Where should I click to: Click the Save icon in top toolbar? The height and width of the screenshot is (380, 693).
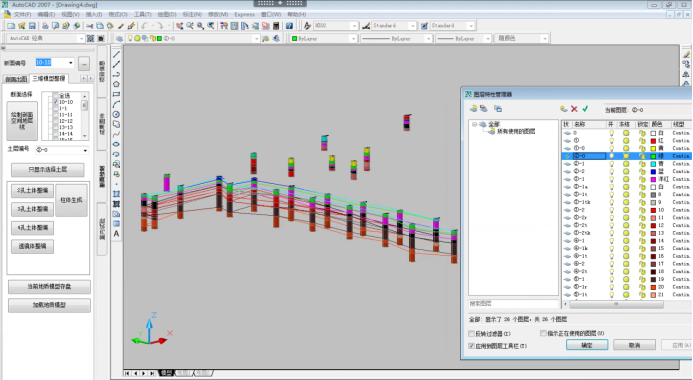32,26
